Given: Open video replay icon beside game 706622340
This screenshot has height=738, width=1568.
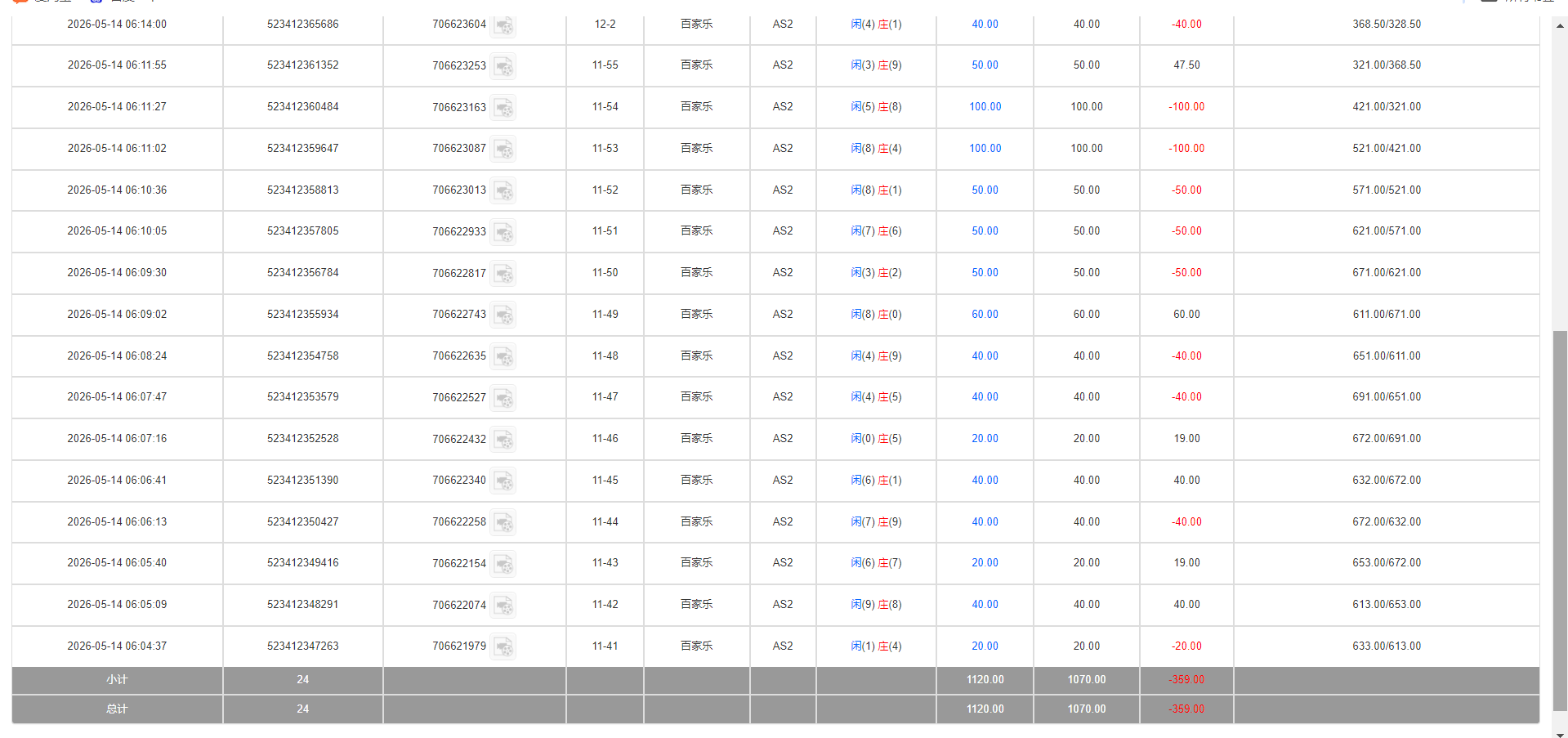Looking at the screenshot, I should [503, 481].
